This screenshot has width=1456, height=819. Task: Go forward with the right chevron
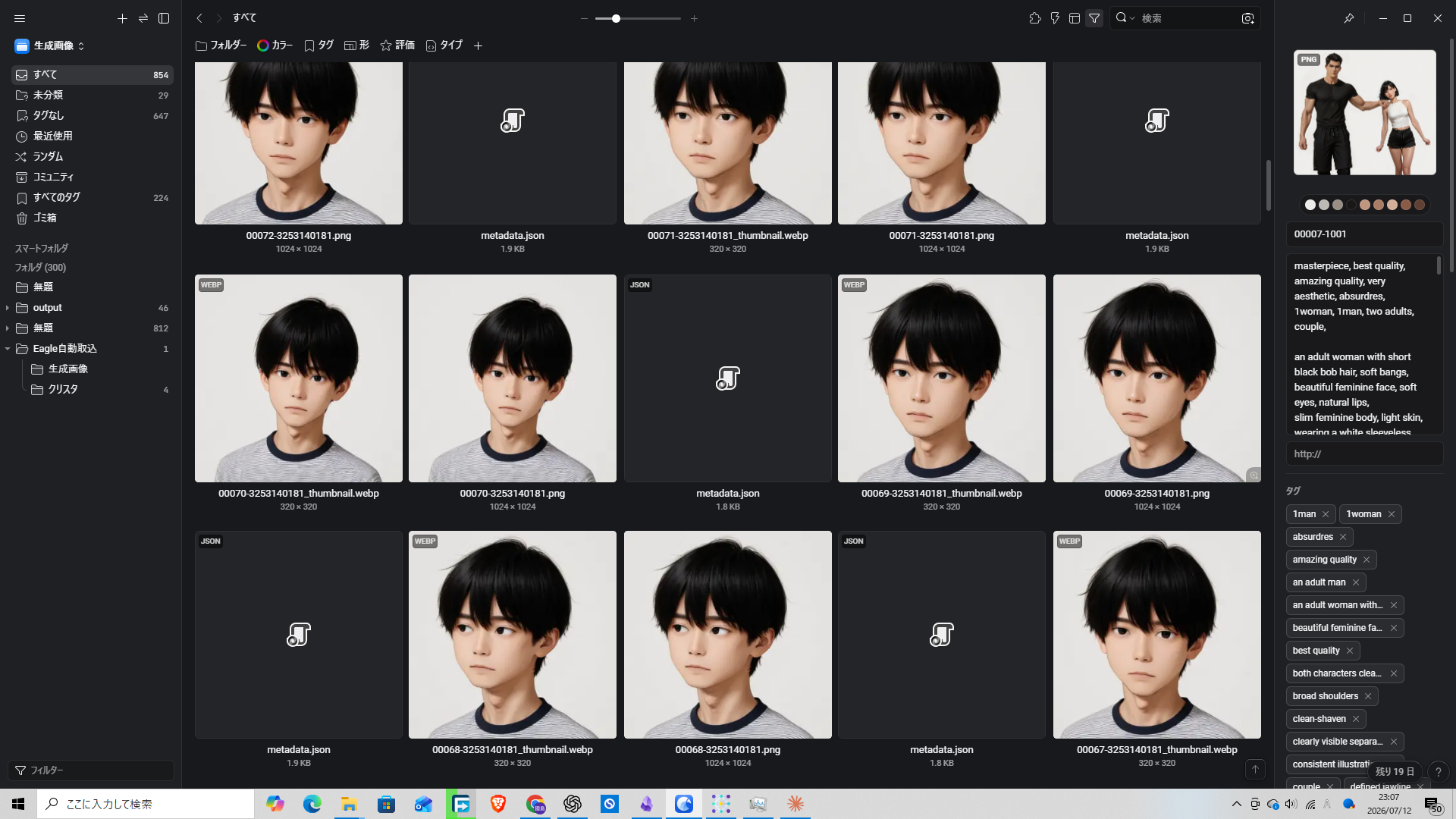pyautogui.click(x=219, y=18)
